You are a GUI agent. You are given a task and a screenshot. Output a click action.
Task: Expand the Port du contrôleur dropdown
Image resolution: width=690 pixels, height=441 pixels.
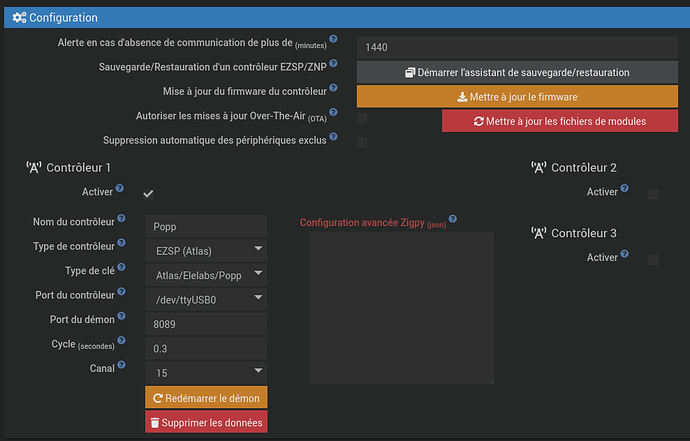[206, 298]
